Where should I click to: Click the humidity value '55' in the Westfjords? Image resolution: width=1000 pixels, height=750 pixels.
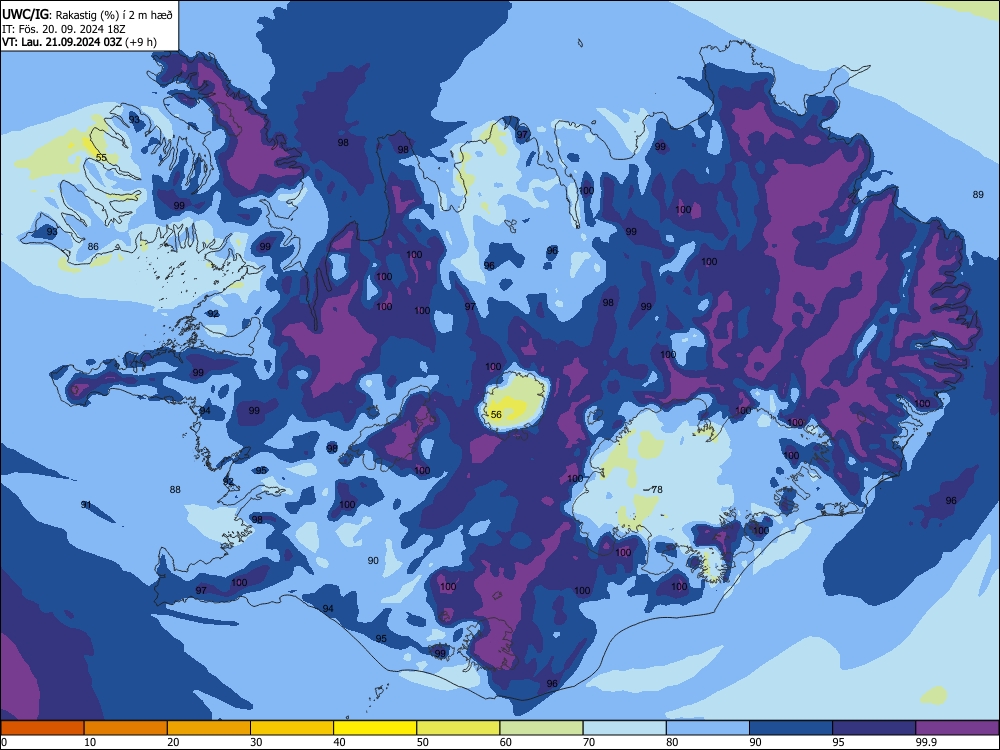tap(101, 158)
